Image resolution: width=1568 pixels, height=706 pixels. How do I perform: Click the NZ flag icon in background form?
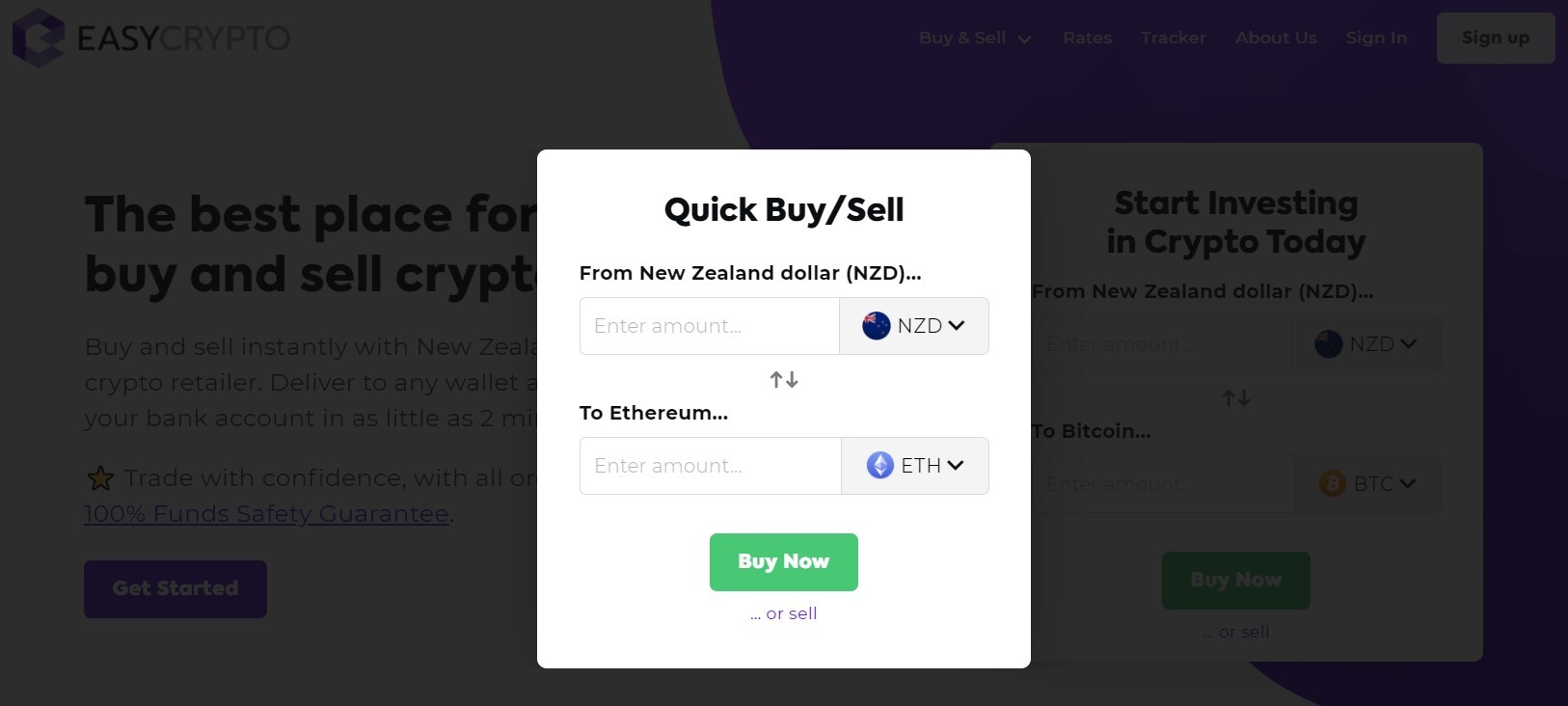point(1328,344)
